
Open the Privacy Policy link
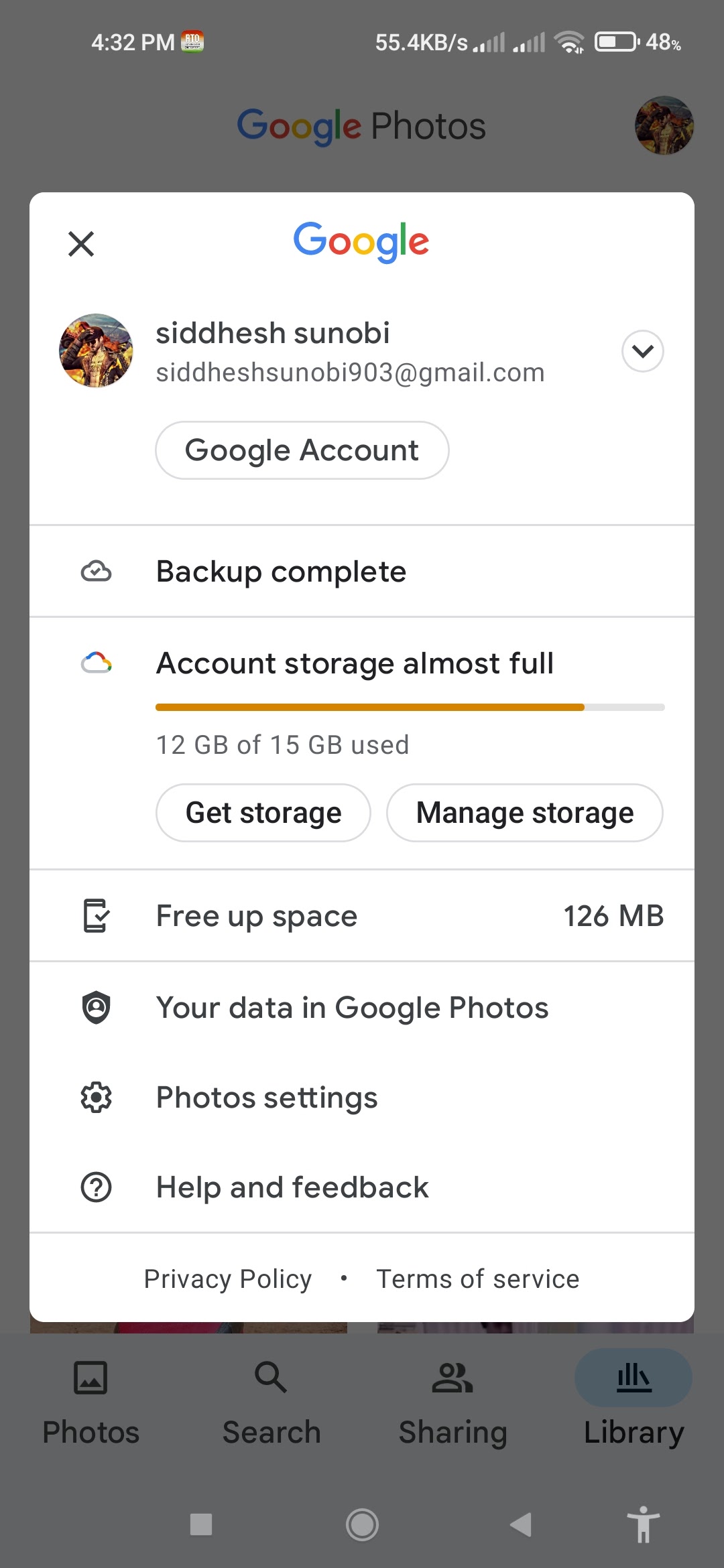pos(228,1279)
